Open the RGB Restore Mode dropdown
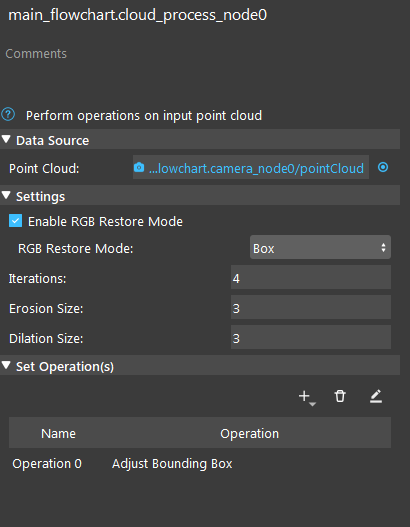 pyautogui.click(x=320, y=247)
